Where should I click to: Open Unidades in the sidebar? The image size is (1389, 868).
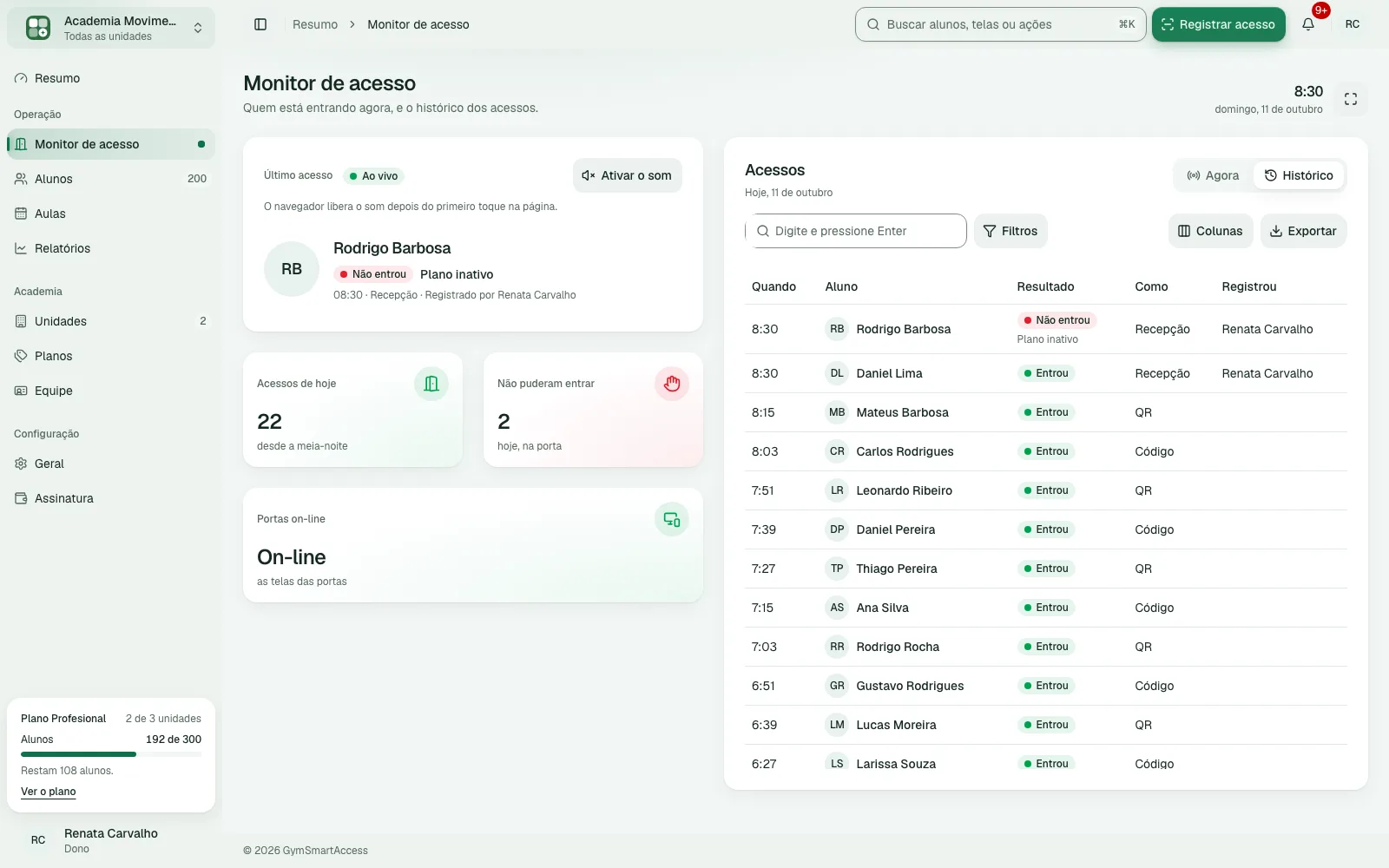click(111, 321)
